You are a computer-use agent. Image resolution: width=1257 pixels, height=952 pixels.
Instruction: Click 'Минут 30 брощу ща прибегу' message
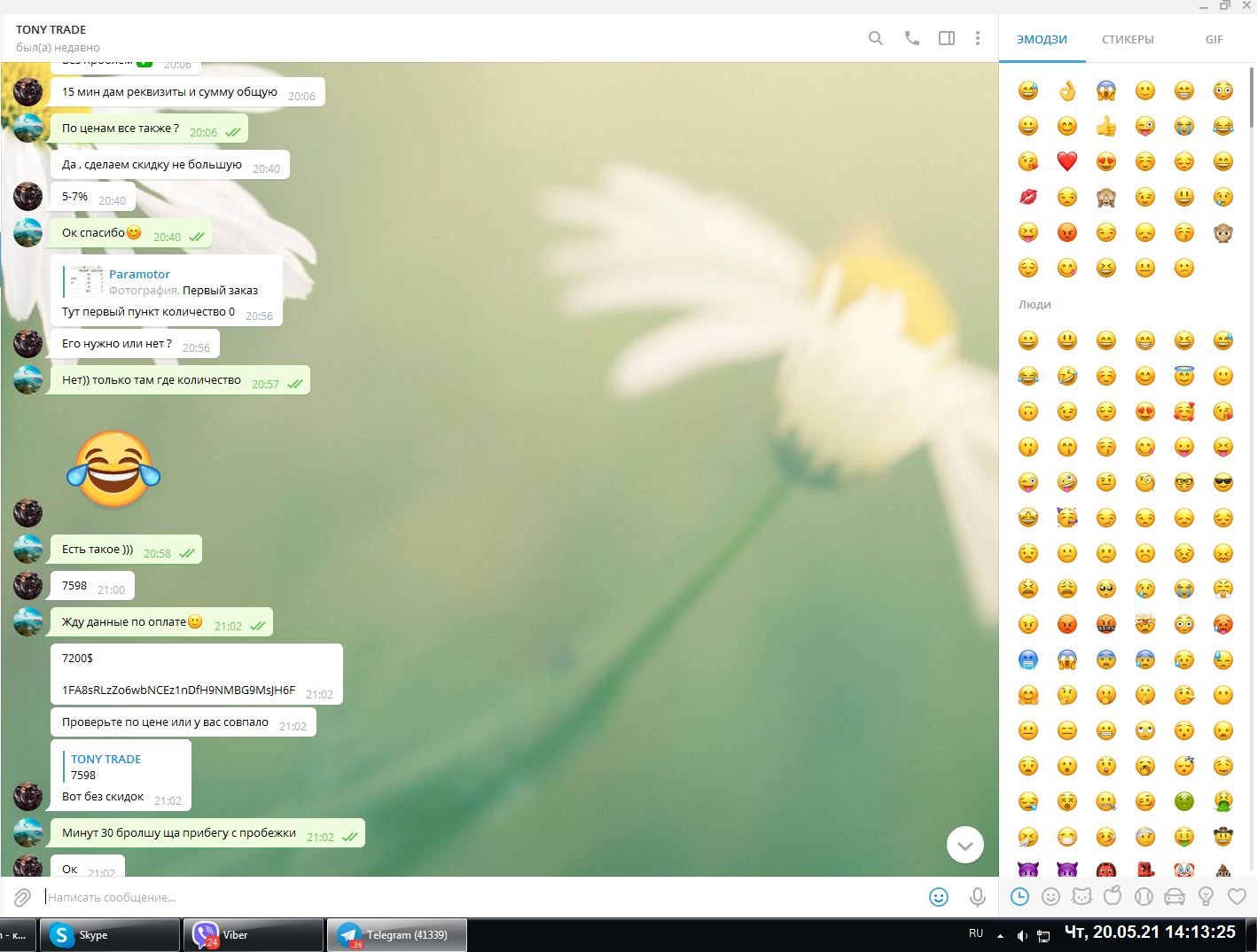click(207, 833)
